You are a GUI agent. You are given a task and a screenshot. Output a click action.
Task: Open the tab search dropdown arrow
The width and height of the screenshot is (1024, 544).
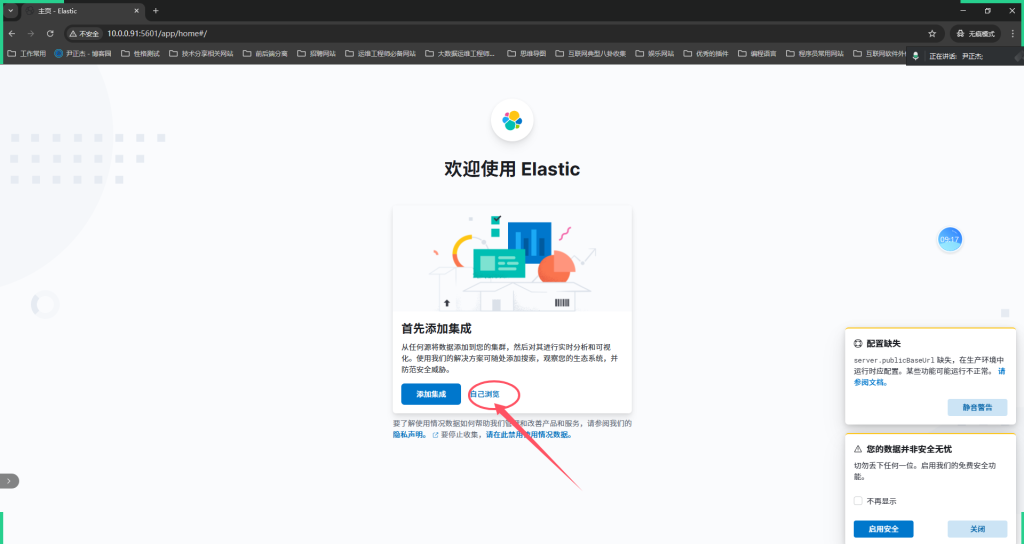click(x=10, y=10)
